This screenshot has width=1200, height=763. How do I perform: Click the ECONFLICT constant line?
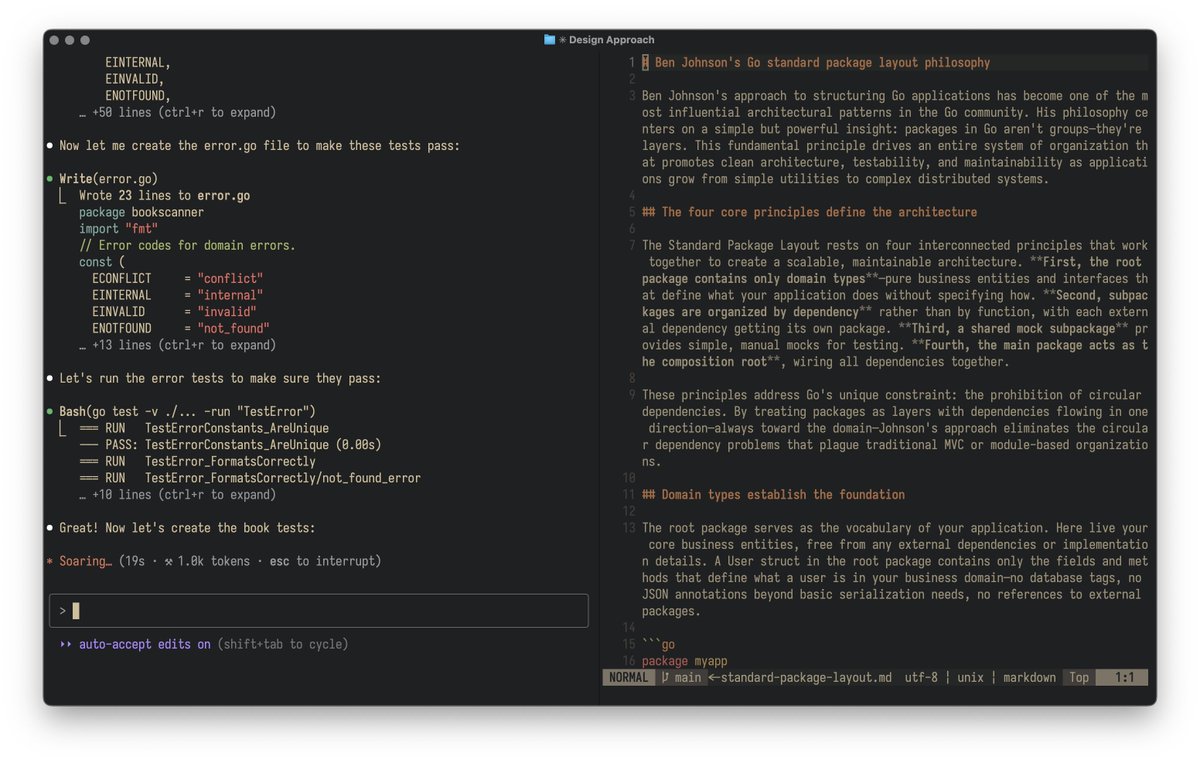[x=177, y=279]
